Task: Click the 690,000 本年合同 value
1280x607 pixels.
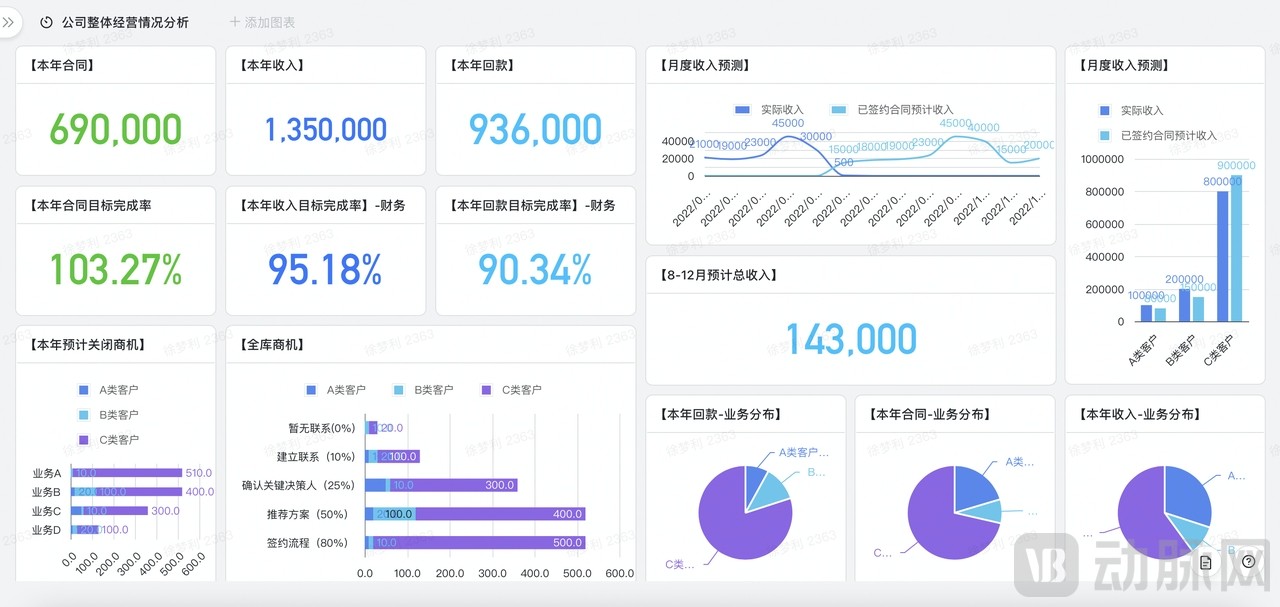Action: (x=116, y=130)
